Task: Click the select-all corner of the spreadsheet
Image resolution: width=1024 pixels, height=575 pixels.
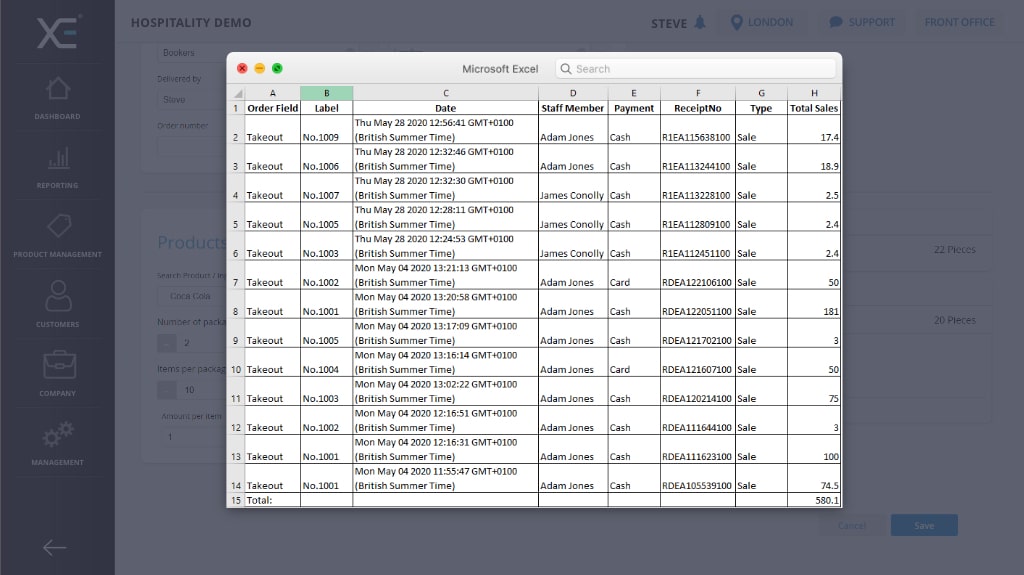Action: point(236,92)
